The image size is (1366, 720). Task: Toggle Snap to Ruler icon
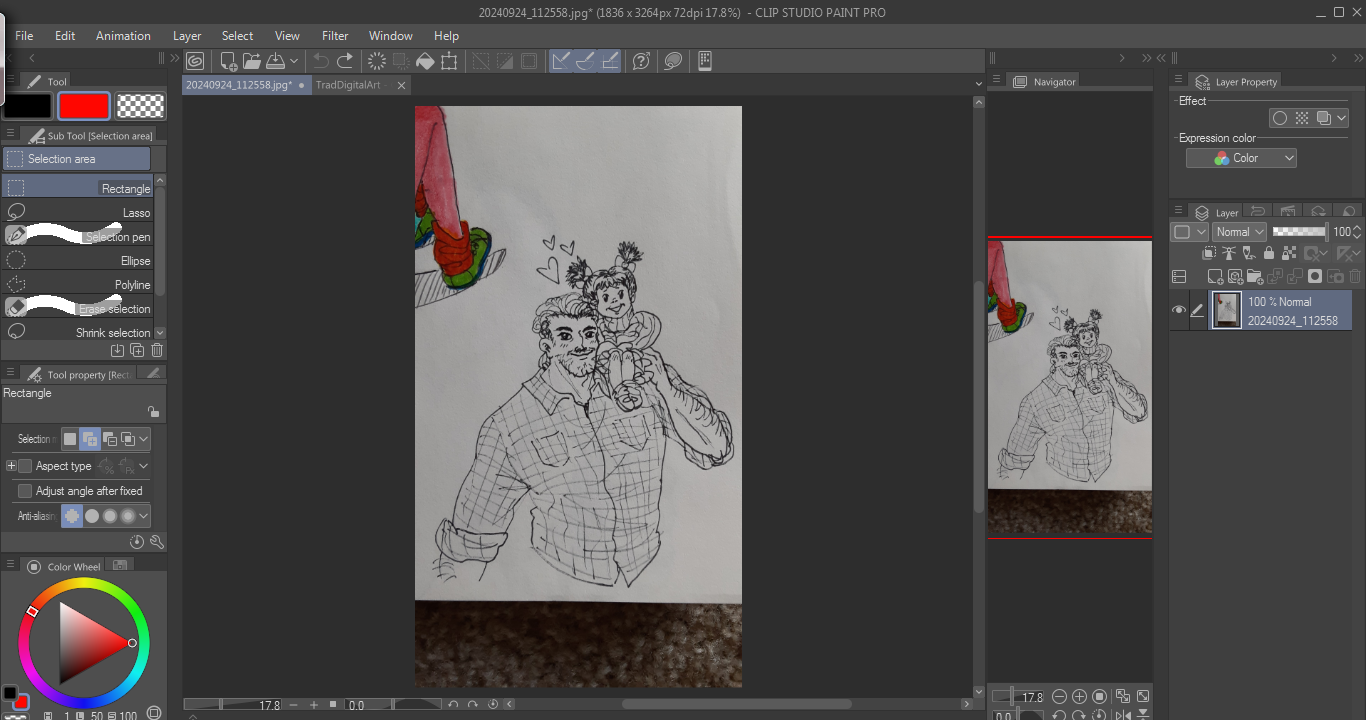(x=561, y=61)
